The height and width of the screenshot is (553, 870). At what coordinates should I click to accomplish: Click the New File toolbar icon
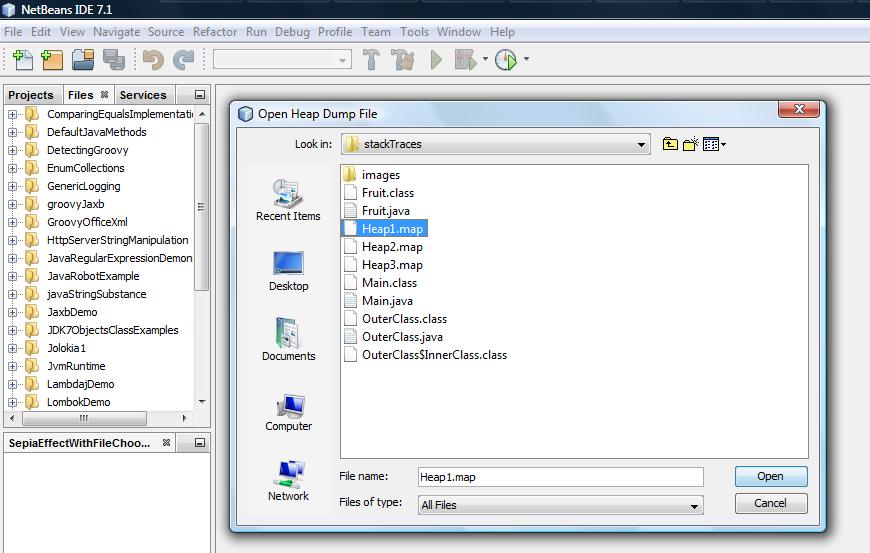(x=23, y=59)
